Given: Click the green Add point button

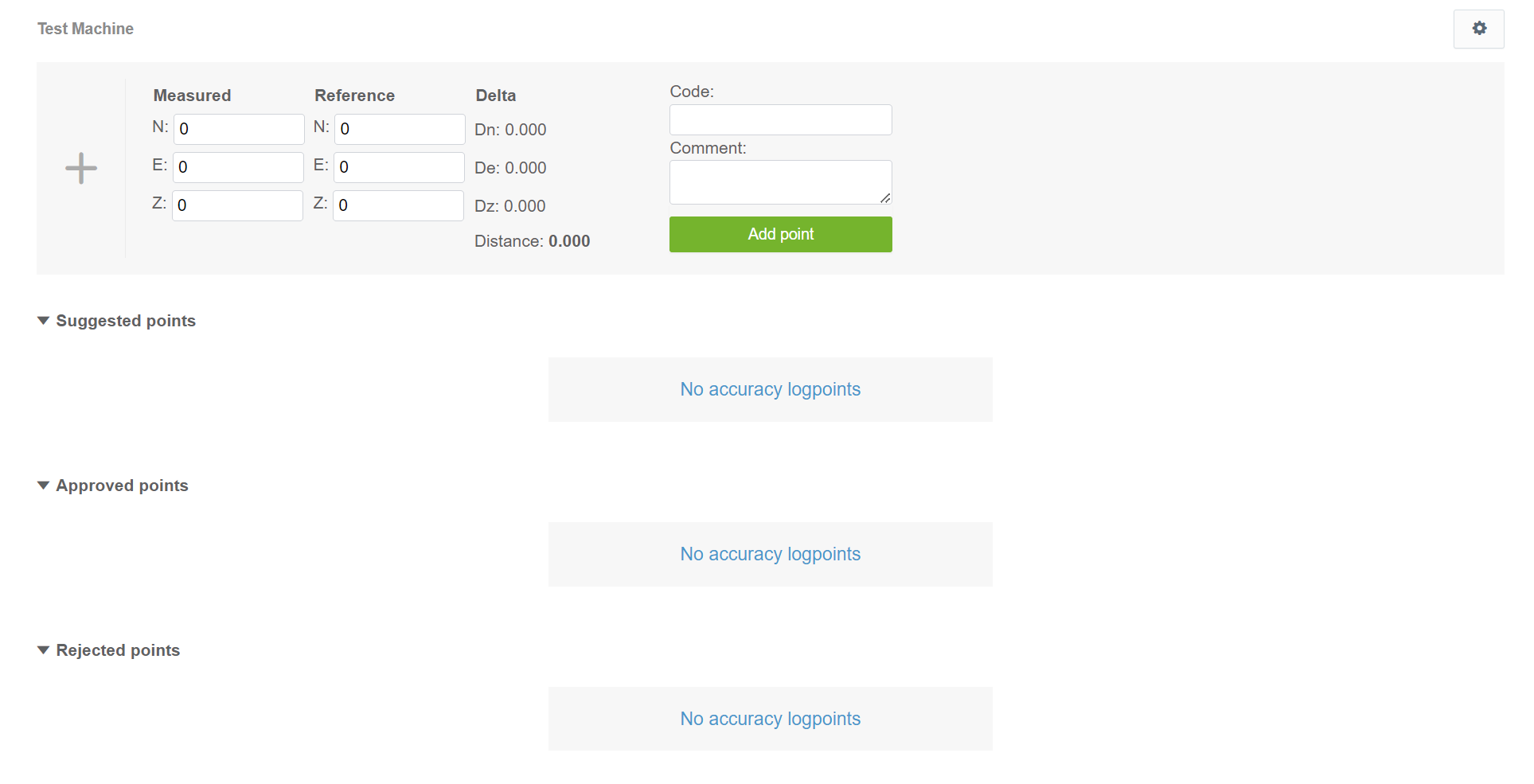Looking at the screenshot, I should coord(780,234).
